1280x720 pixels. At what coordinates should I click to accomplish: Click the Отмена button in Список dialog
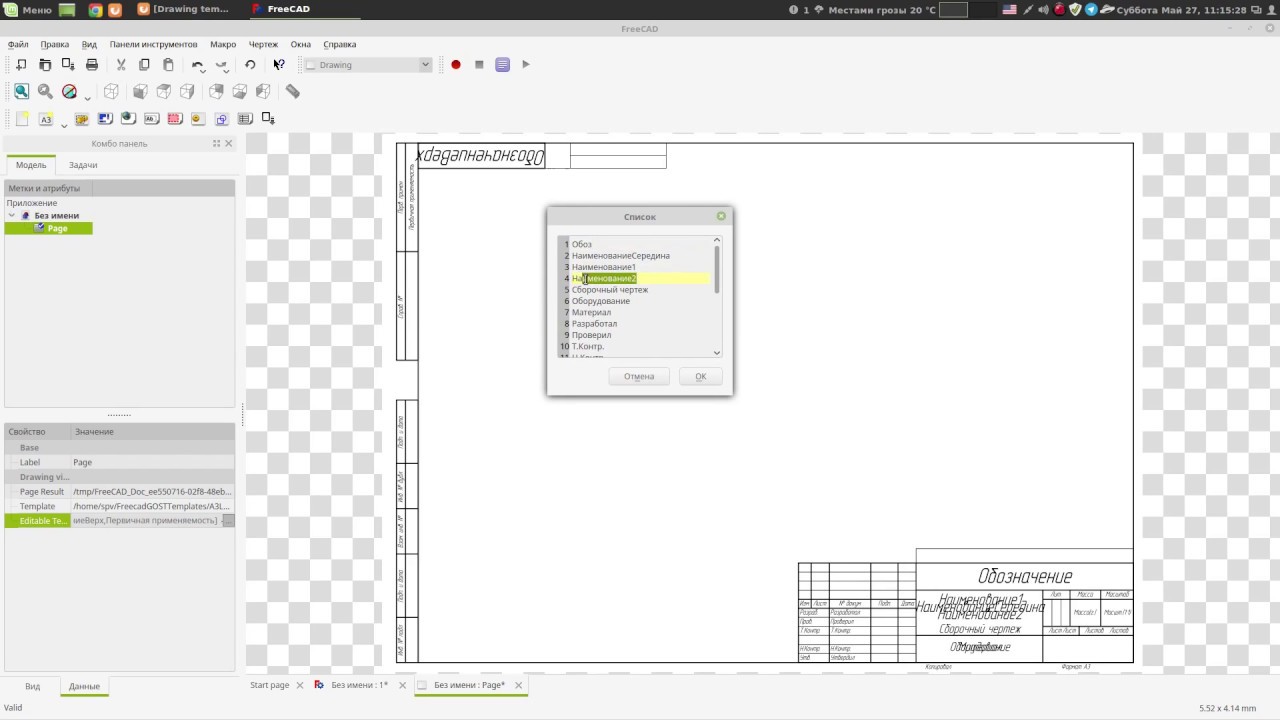coord(639,376)
